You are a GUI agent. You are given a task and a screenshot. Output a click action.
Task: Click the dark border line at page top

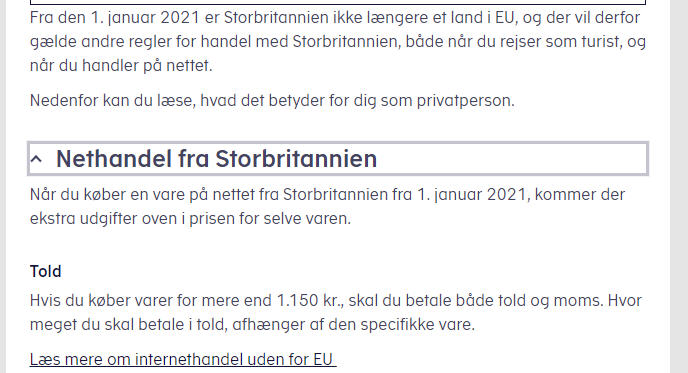338,2
